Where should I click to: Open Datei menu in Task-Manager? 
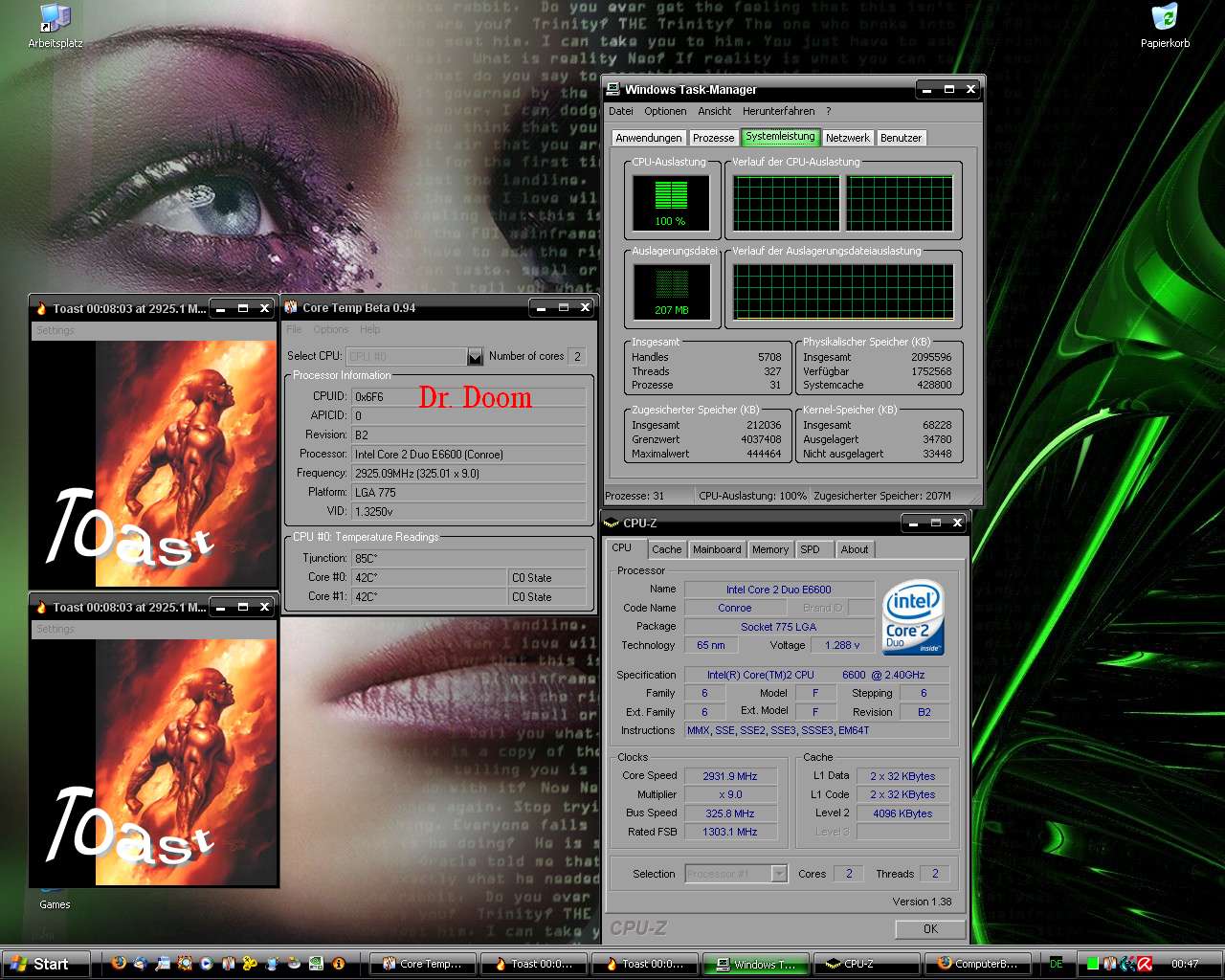[621, 111]
